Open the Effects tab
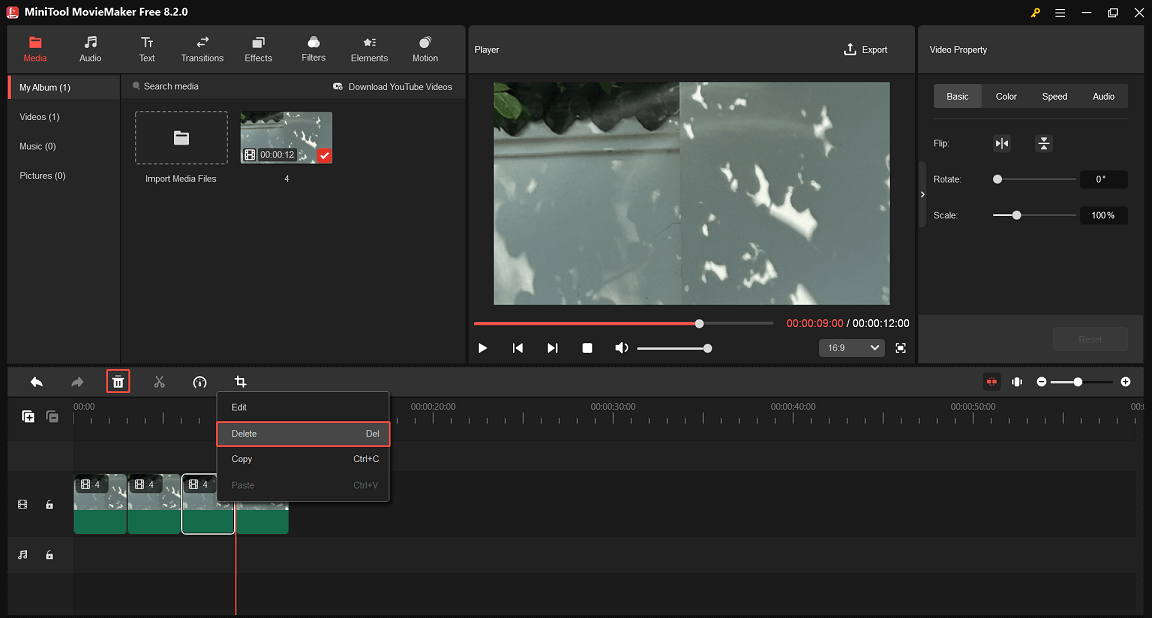 pos(258,49)
